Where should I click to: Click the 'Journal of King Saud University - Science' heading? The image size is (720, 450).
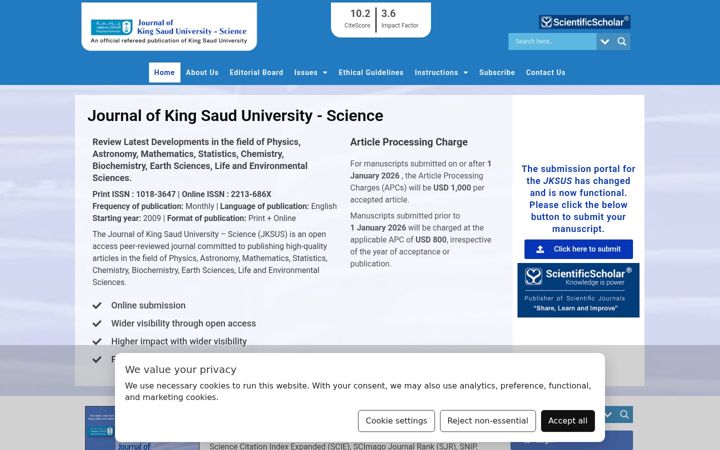pyautogui.click(x=235, y=116)
